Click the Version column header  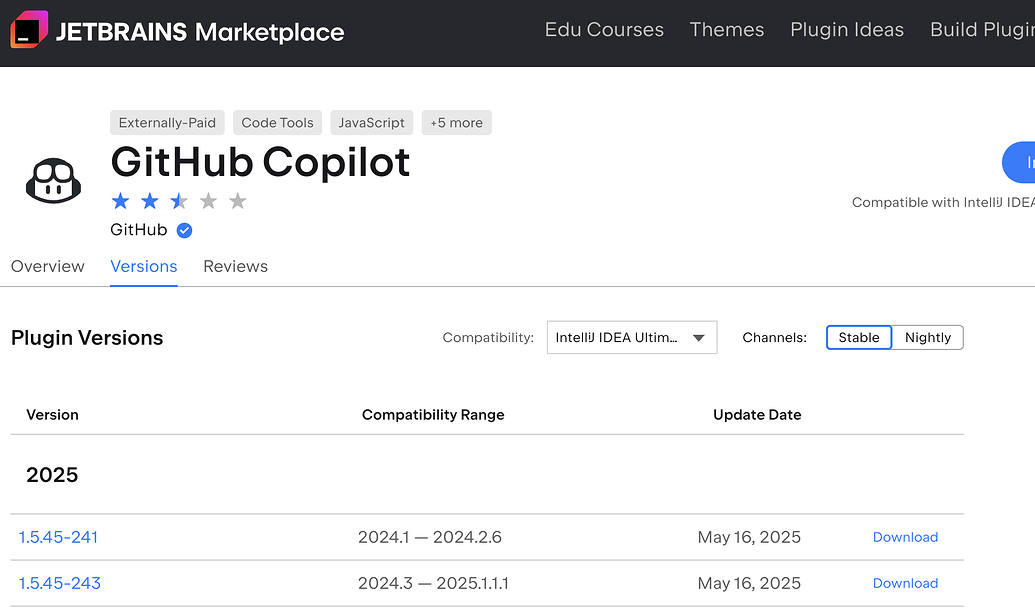52,414
